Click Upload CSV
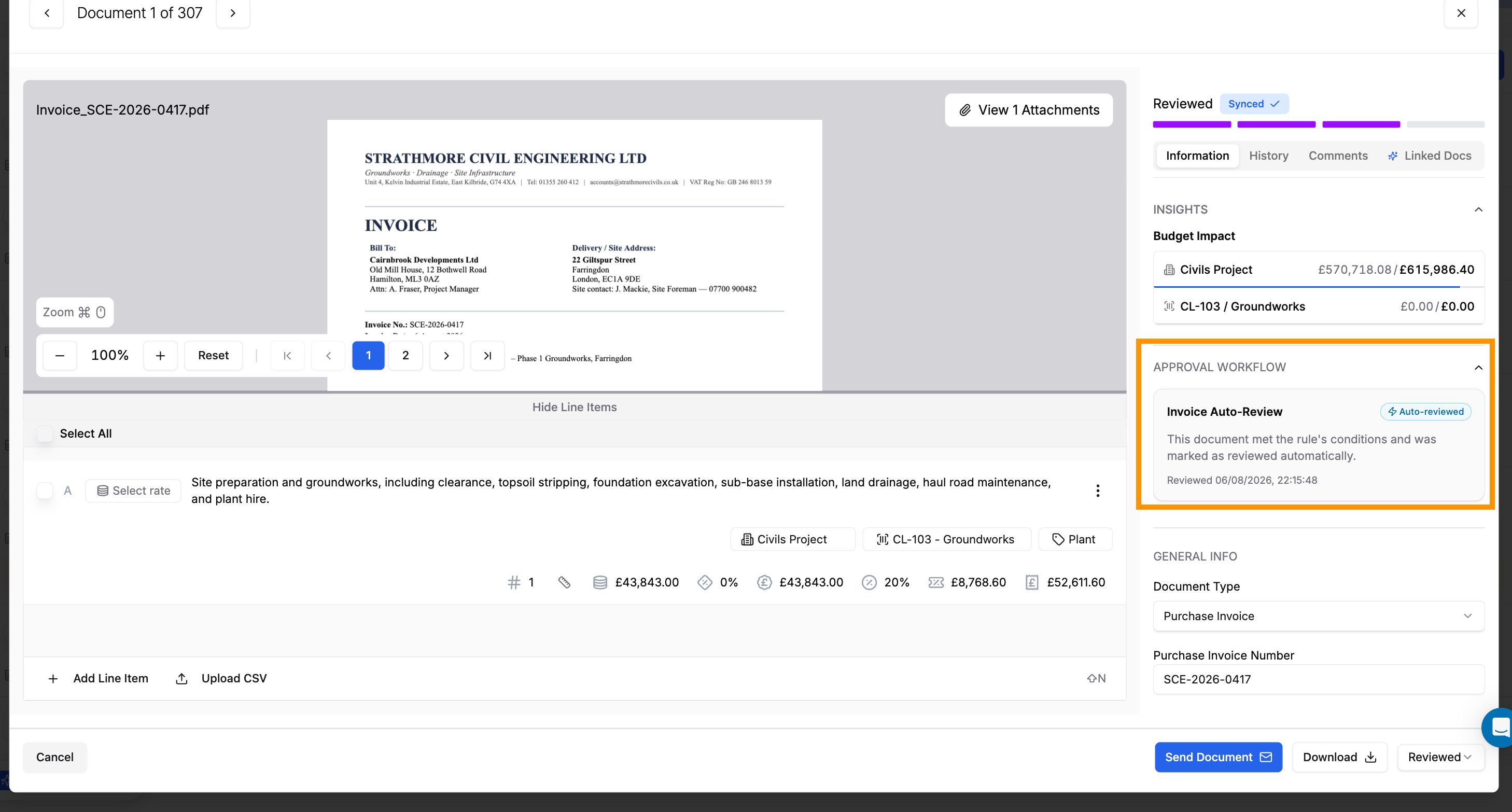 coord(222,678)
